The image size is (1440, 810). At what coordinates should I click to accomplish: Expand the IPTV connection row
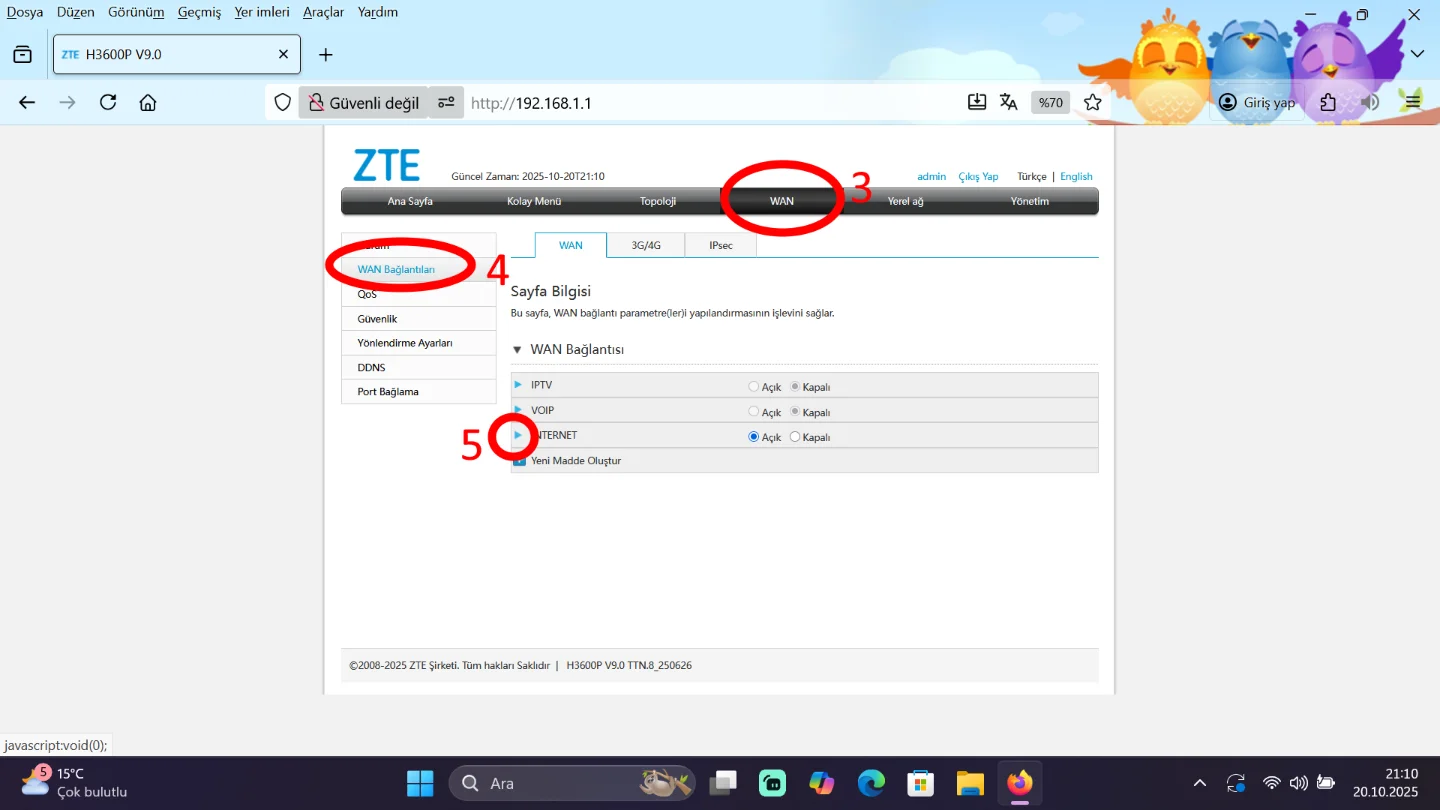point(518,385)
